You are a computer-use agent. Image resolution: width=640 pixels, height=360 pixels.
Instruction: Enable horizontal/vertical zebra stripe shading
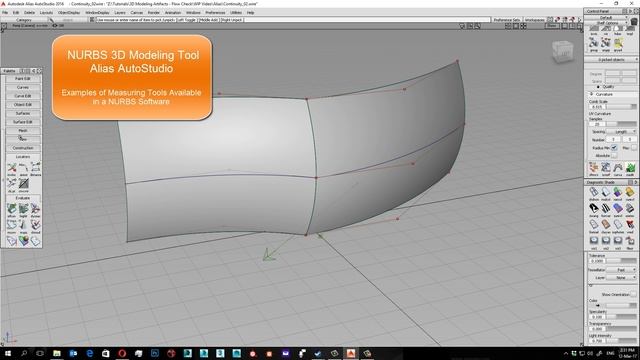(x=606, y=209)
